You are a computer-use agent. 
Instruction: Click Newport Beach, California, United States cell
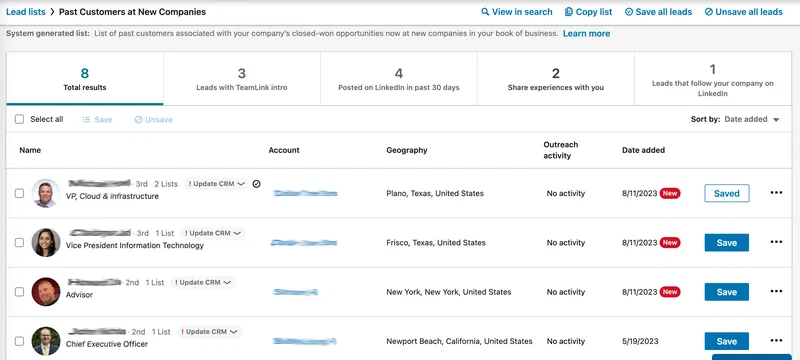pyautogui.click(x=459, y=341)
